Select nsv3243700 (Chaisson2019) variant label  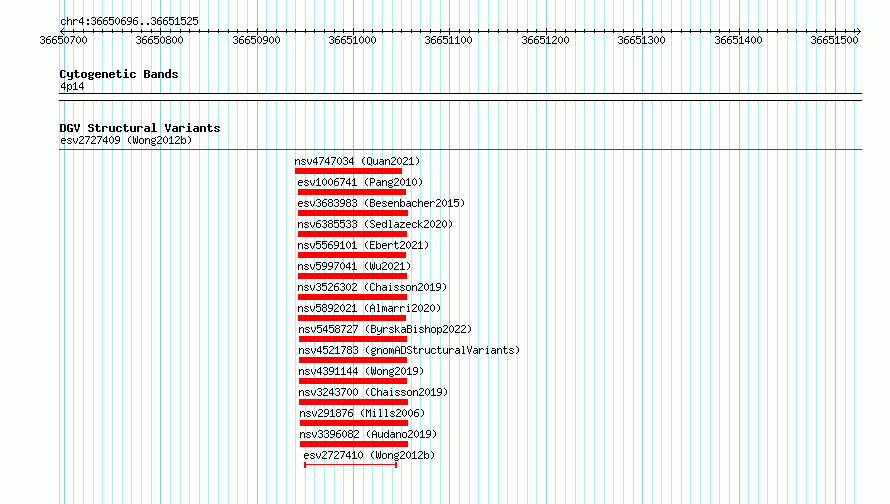click(373, 392)
